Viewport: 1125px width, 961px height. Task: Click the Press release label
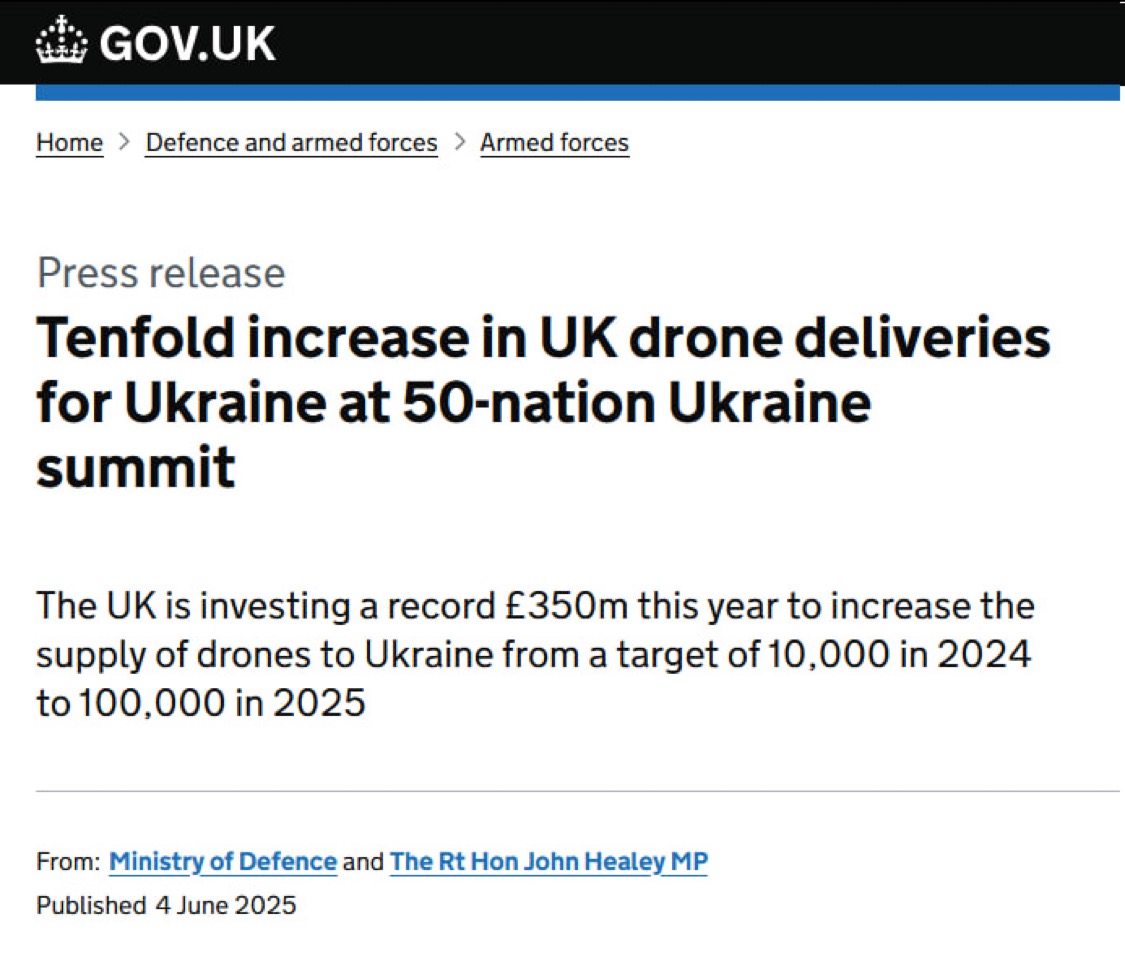(161, 273)
